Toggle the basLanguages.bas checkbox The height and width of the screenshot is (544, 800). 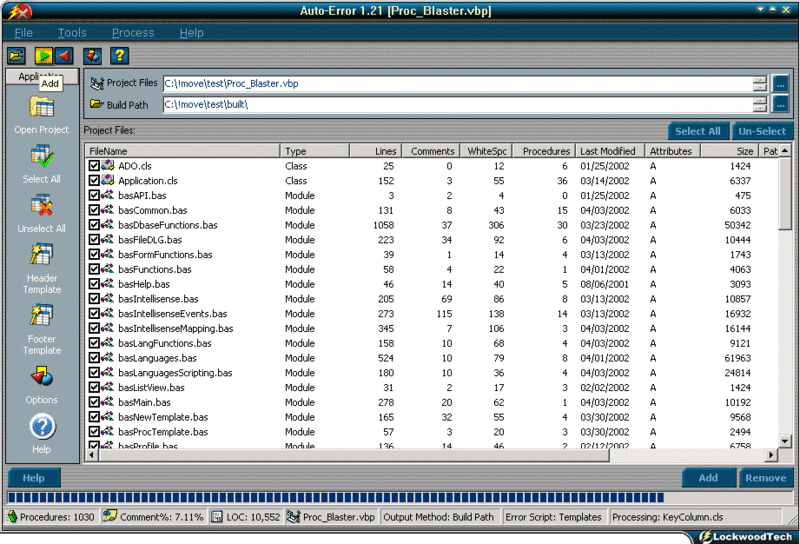[x=94, y=358]
